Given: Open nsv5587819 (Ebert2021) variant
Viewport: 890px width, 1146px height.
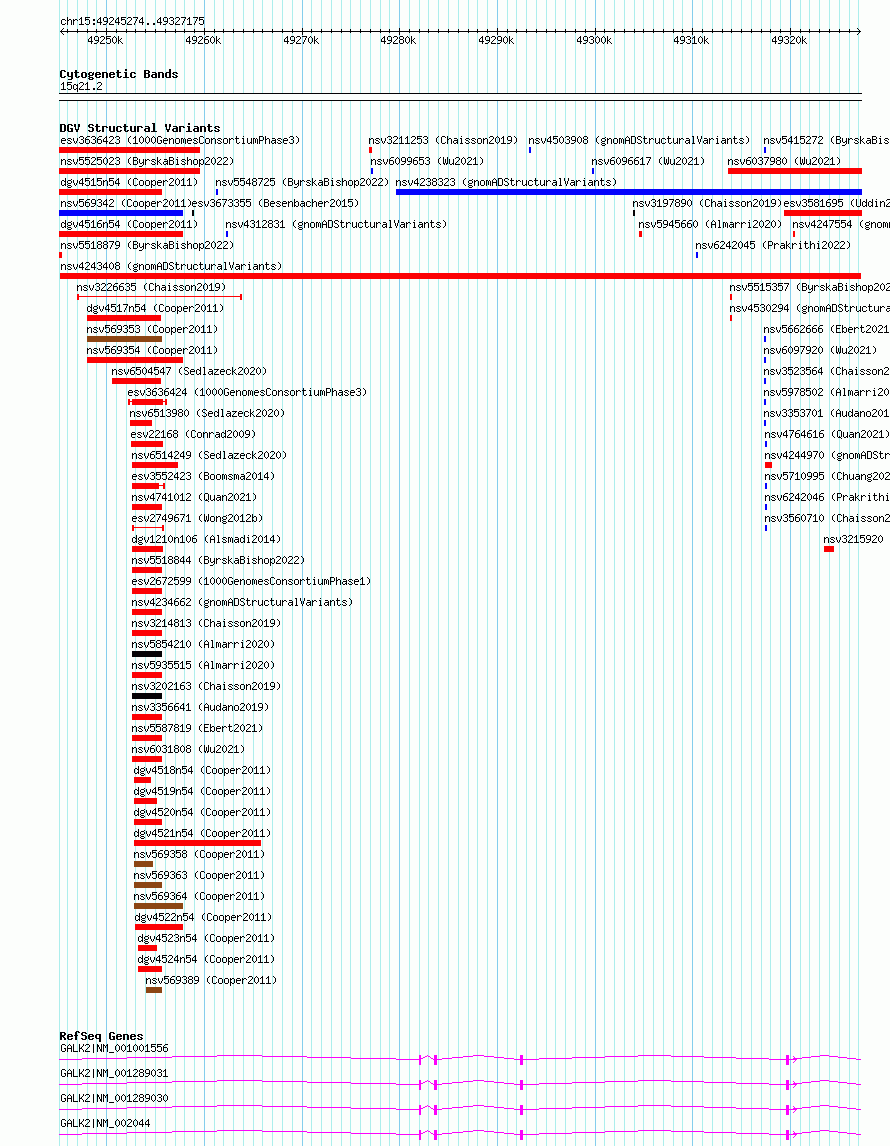Looking at the screenshot, I should click(x=197, y=729).
